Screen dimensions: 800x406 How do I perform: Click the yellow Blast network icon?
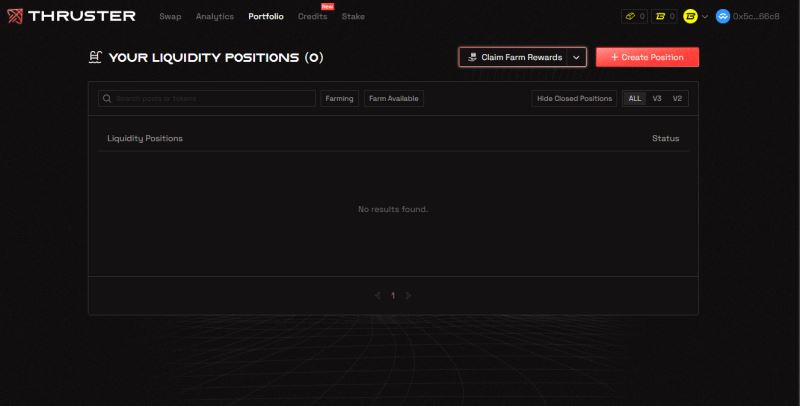tap(690, 16)
